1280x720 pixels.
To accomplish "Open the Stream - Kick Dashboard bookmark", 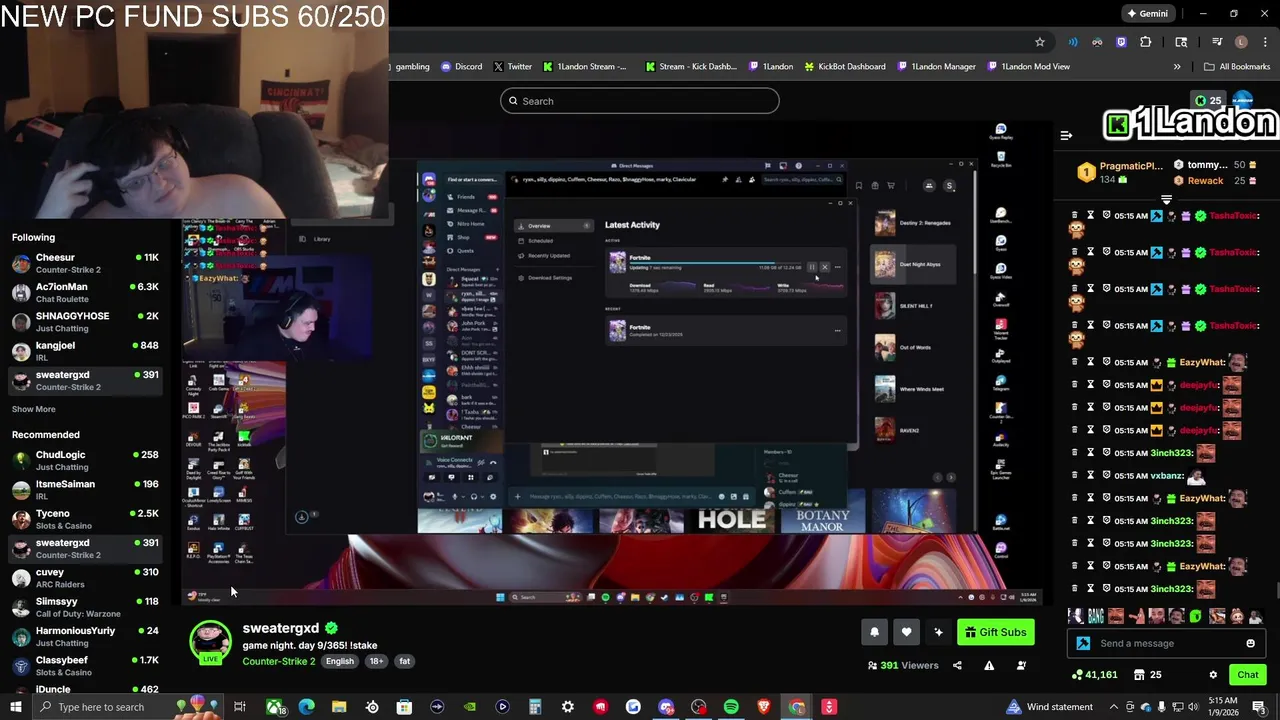I will point(691,67).
